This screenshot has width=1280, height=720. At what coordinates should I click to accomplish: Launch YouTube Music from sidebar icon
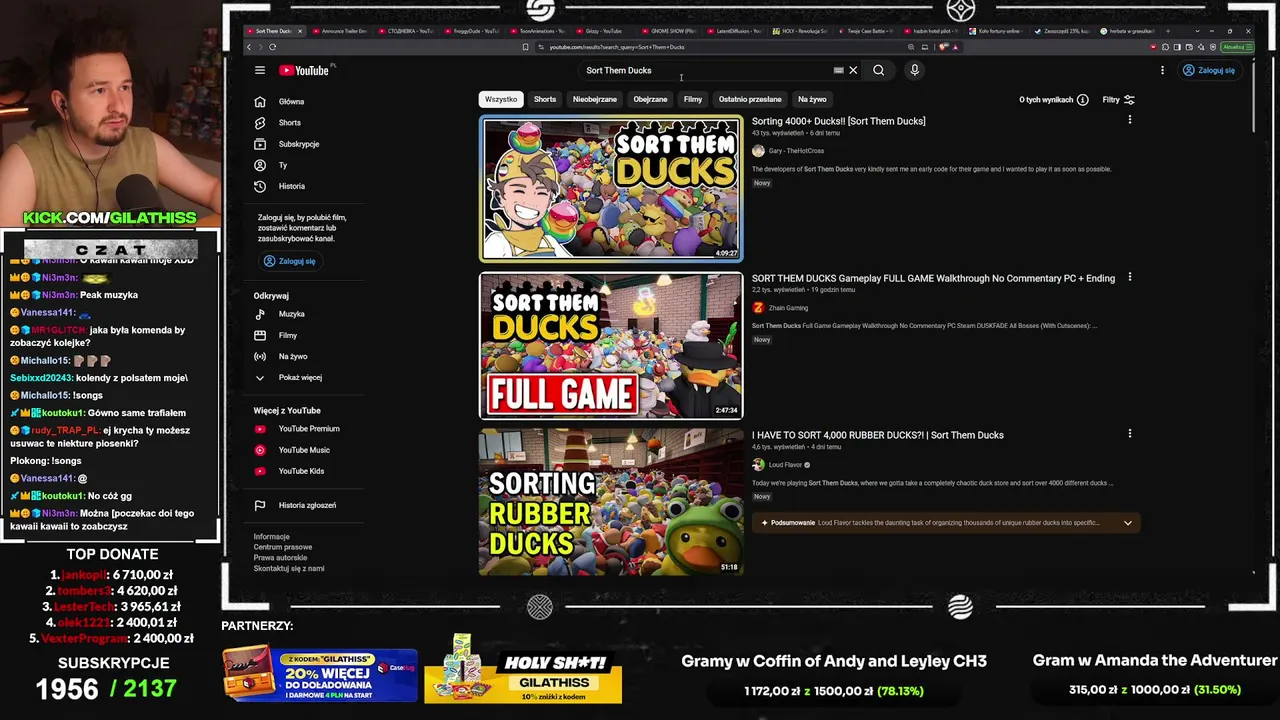click(x=260, y=450)
